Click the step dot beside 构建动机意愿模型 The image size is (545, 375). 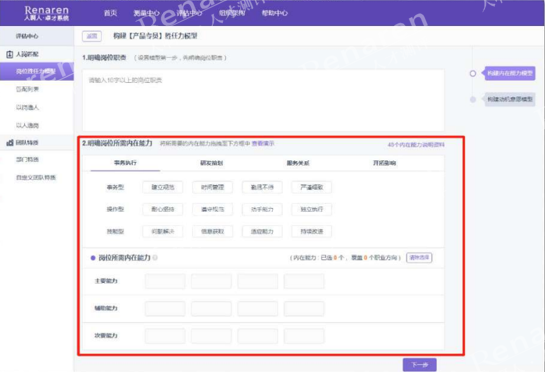click(473, 99)
